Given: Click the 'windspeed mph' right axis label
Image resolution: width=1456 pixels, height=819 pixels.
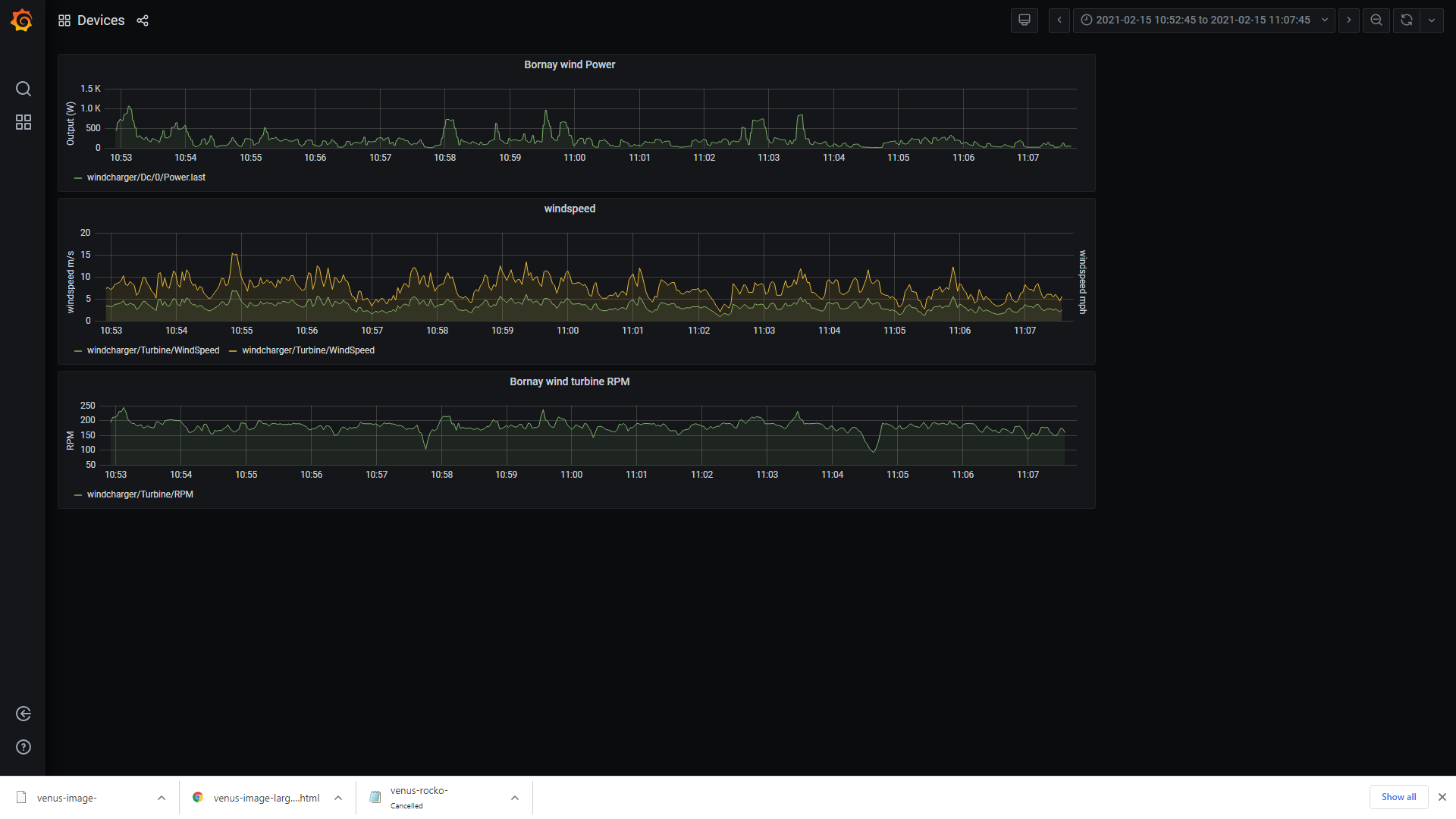Looking at the screenshot, I should click(1082, 282).
